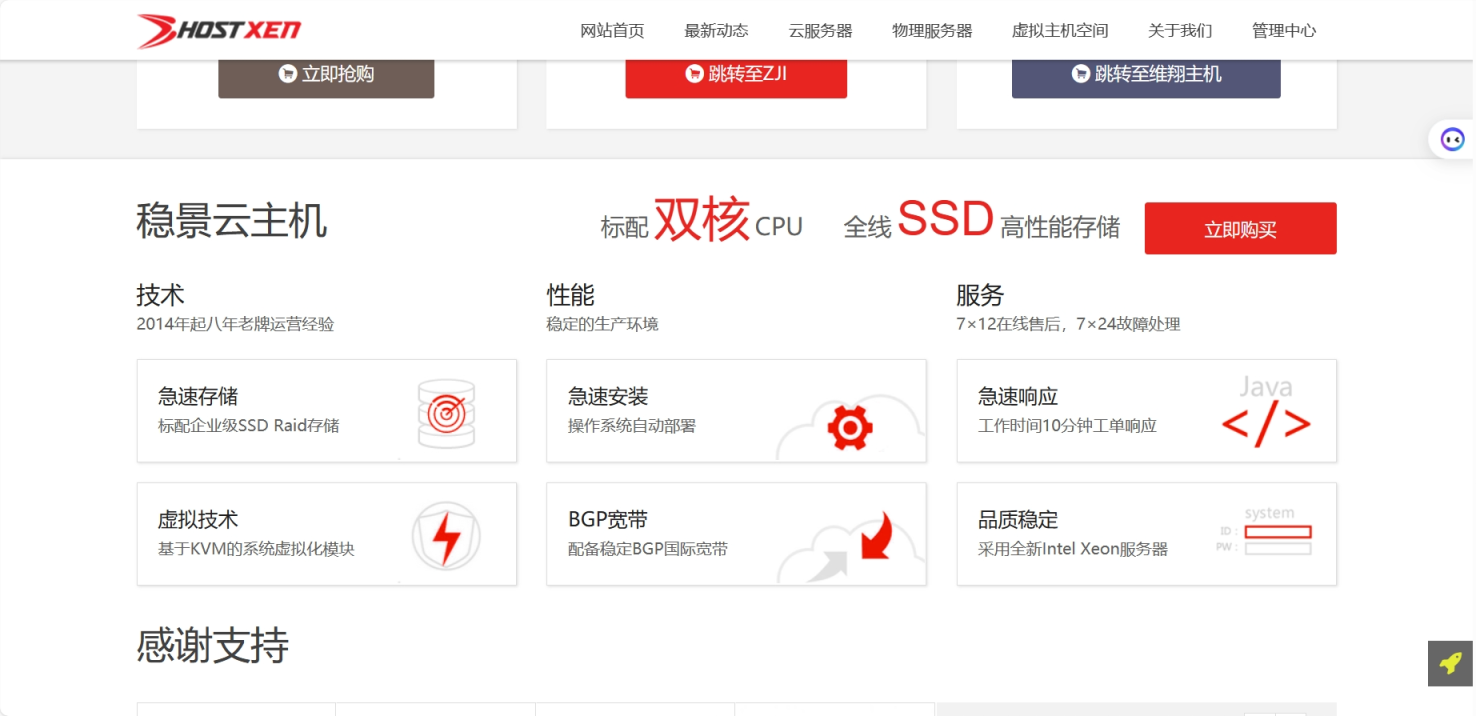Screen dimensions: 1476x716
Task: Select 物理服务器 in the navbar
Action: (x=932, y=31)
